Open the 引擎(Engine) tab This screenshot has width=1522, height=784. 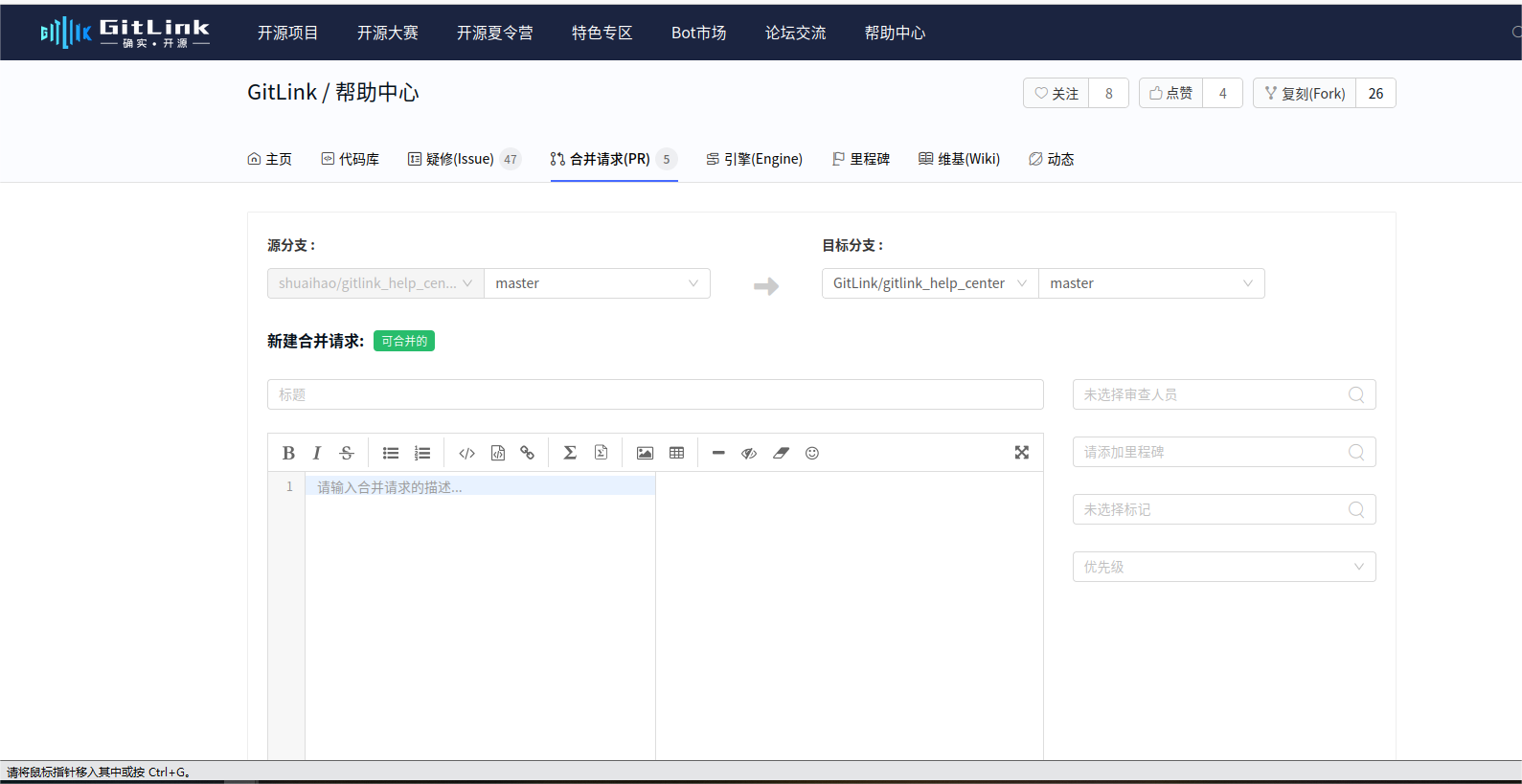[754, 159]
